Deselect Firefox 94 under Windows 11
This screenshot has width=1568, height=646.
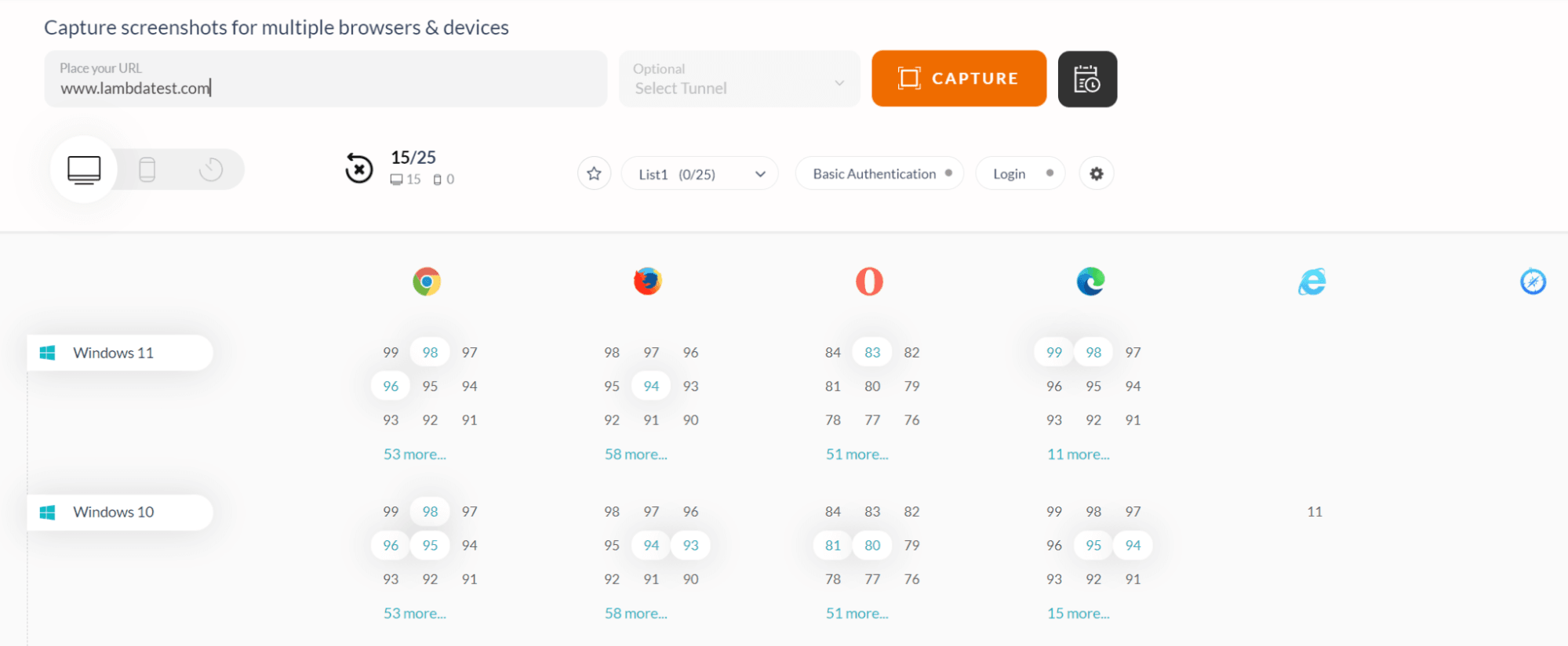pyautogui.click(x=651, y=386)
